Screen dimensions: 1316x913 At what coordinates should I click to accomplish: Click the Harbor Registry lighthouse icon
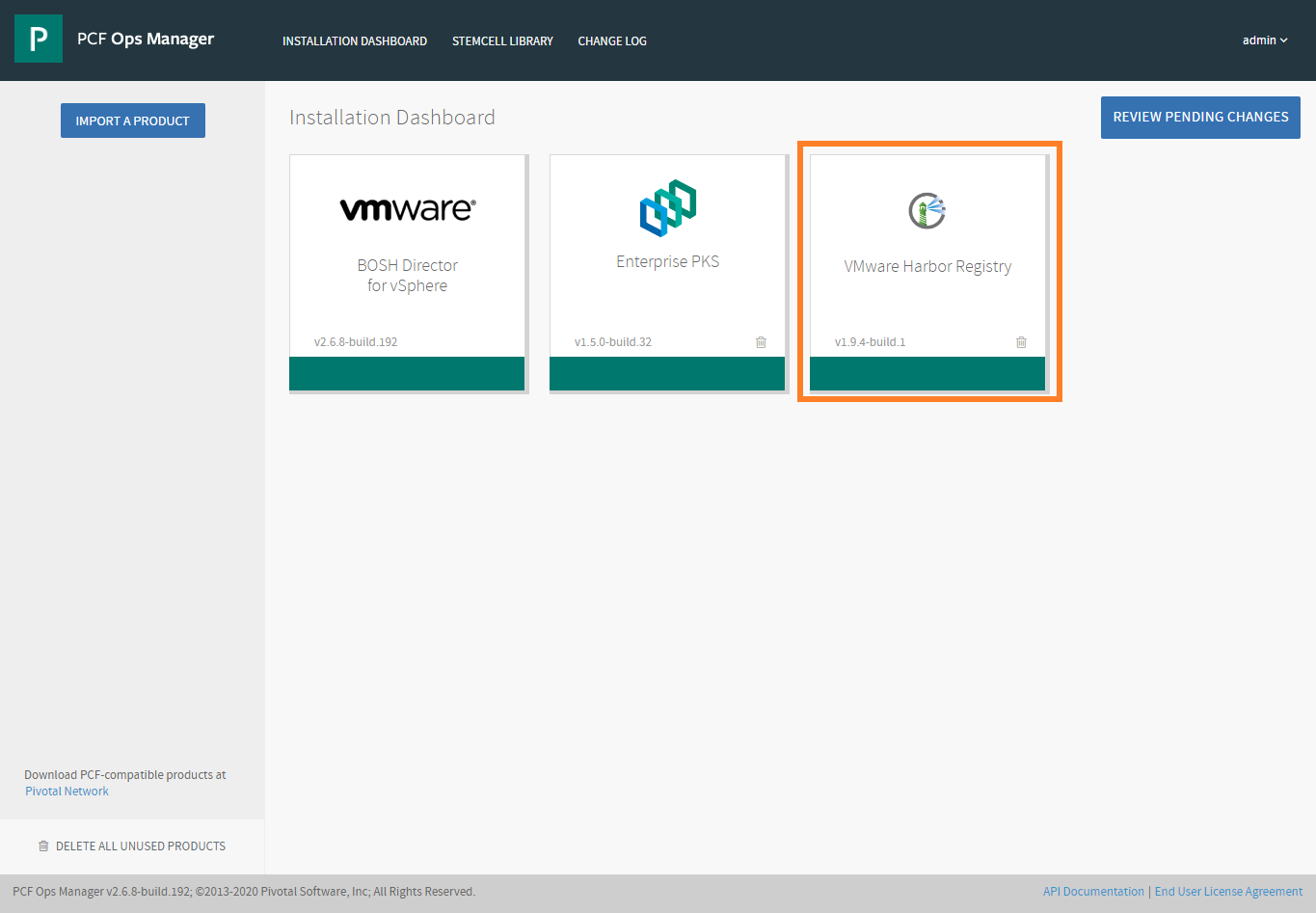point(927,210)
